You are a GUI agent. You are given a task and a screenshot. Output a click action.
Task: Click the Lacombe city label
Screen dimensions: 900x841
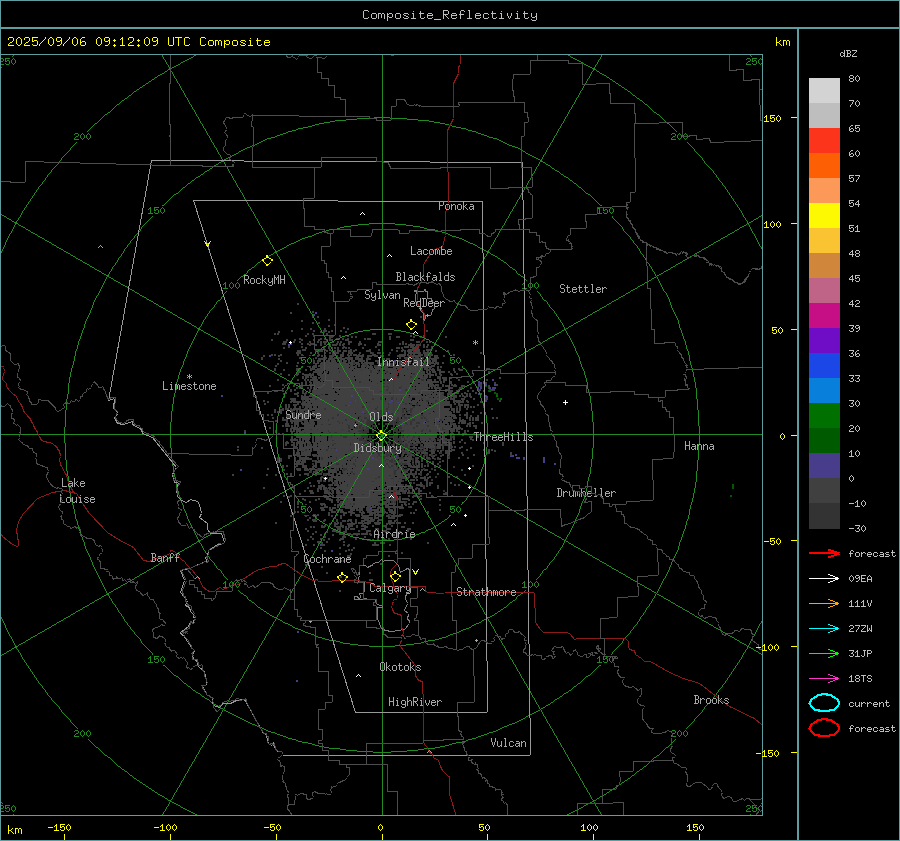coord(431,251)
